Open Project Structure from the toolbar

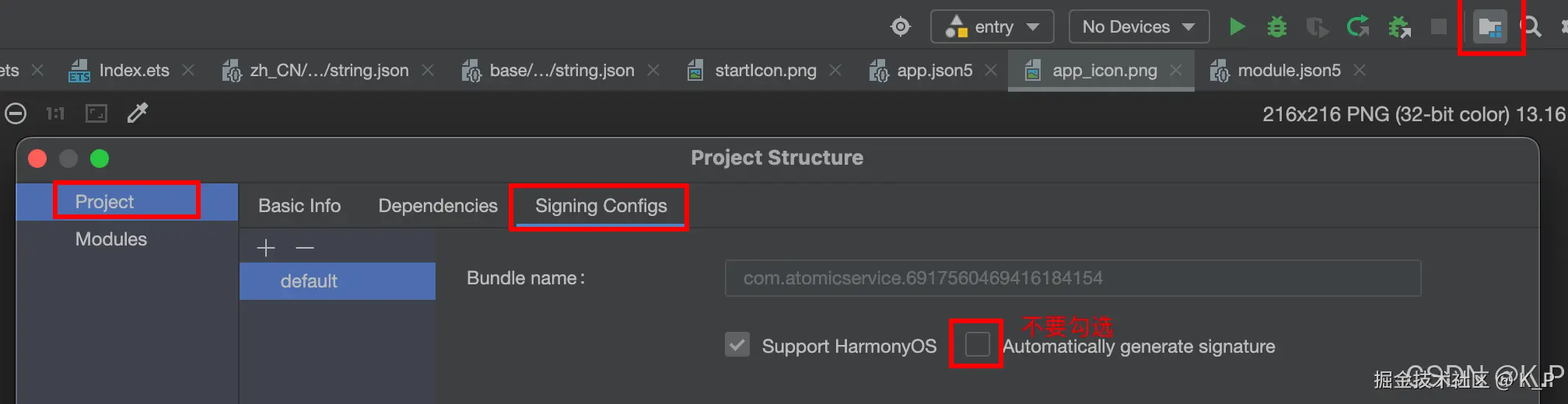point(1489,28)
